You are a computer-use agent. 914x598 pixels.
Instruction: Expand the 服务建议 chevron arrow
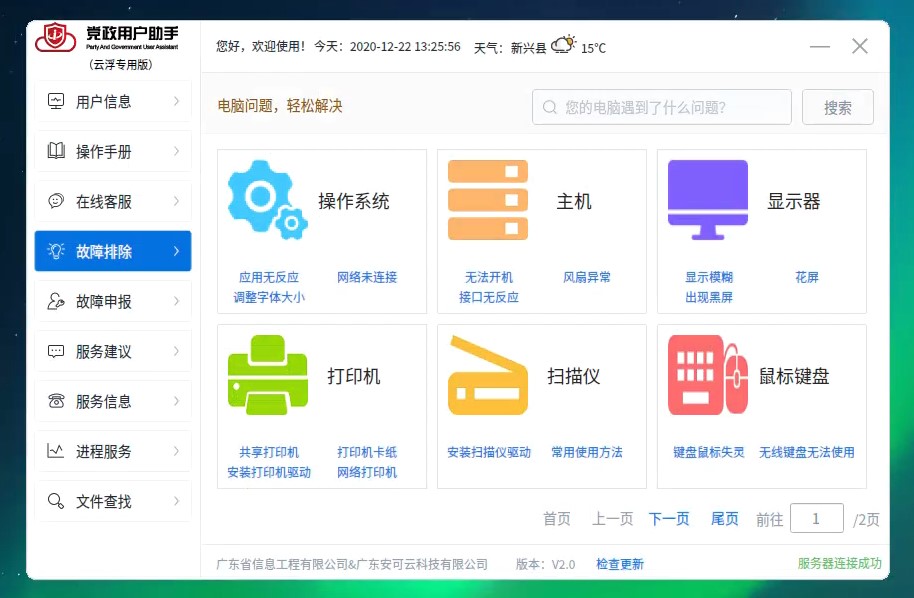(176, 351)
